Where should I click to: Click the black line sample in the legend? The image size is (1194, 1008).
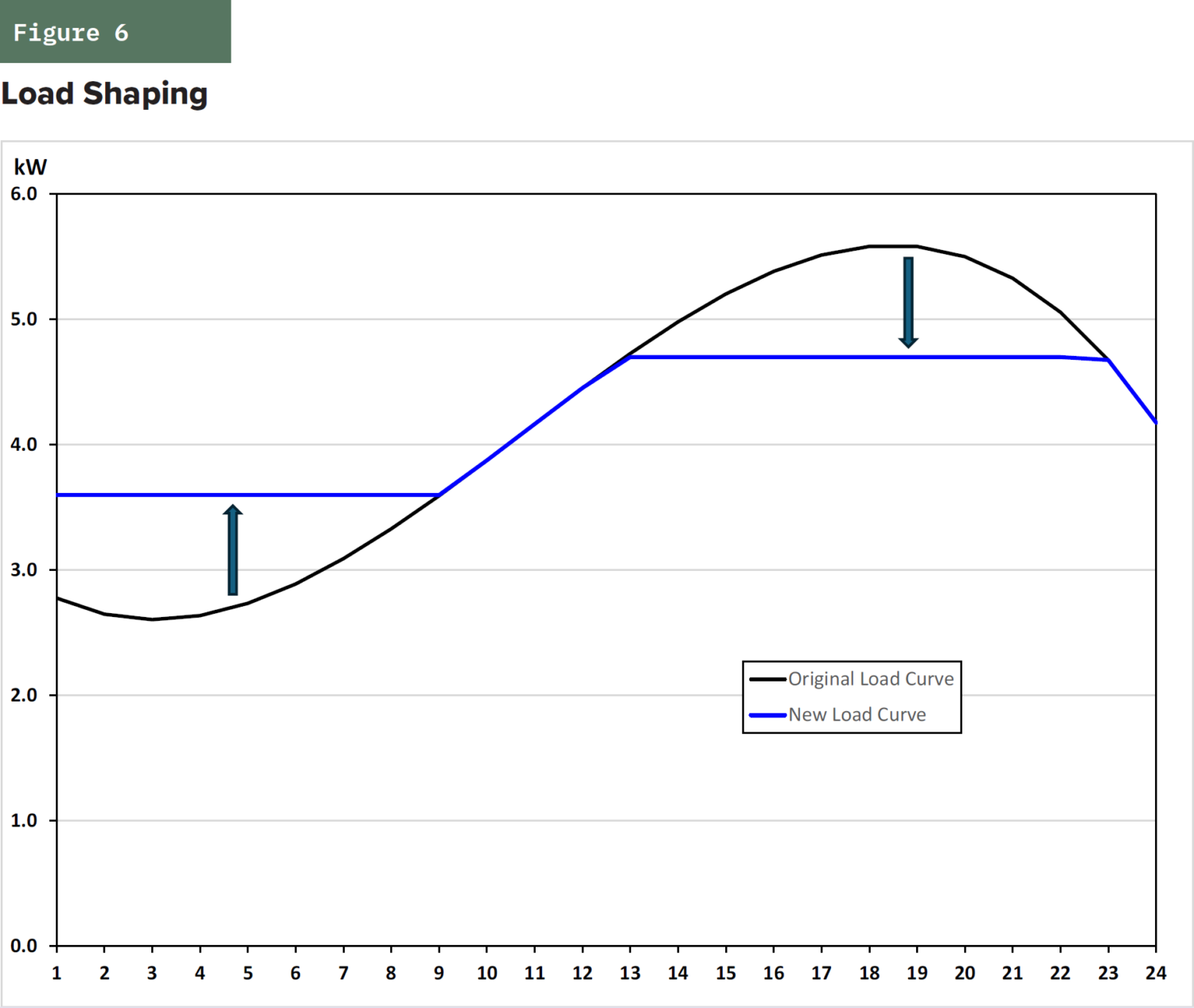767,679
